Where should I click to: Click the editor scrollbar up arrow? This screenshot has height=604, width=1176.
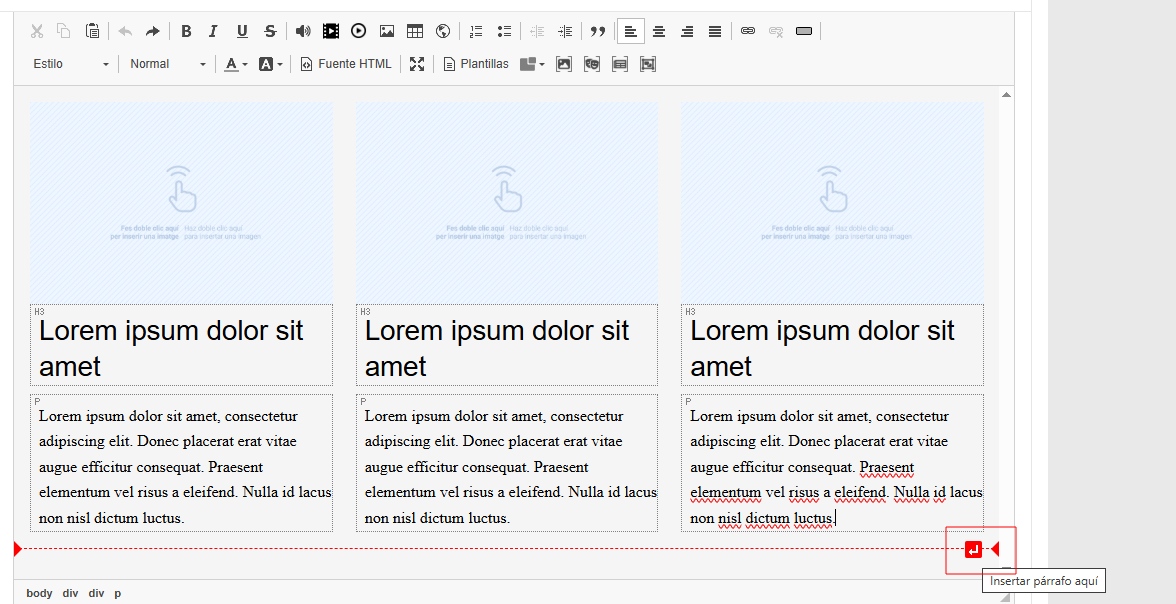pyautogui.click(x=1006, y=95)
